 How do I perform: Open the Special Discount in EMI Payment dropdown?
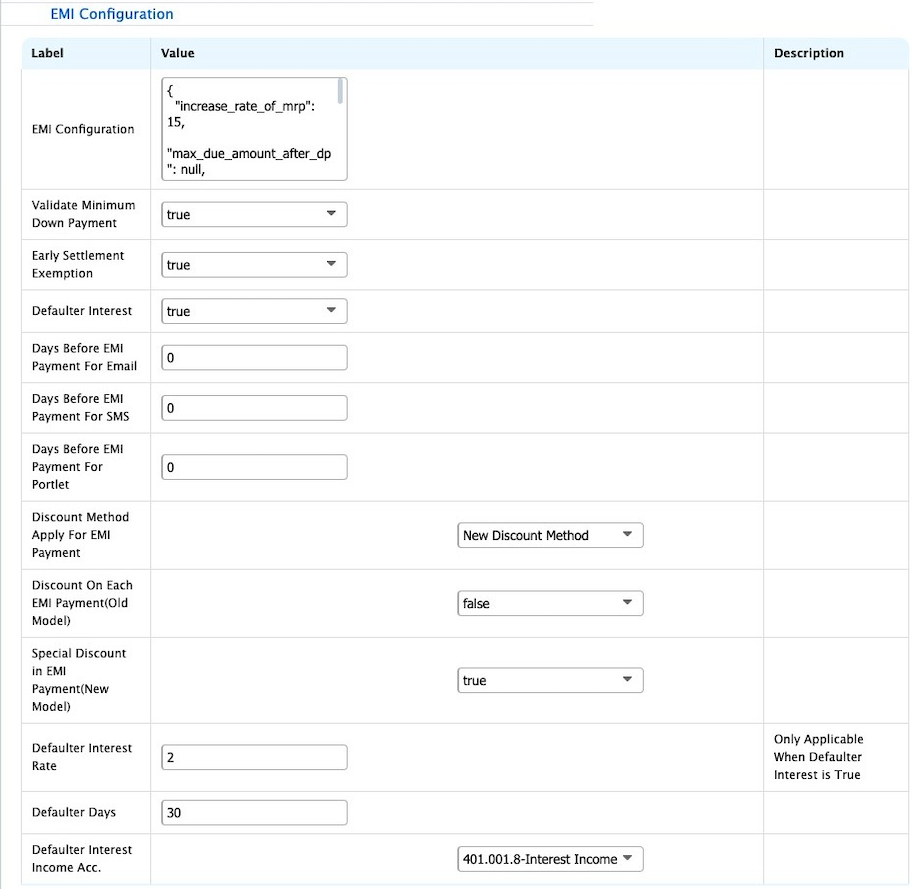[550, 680]
